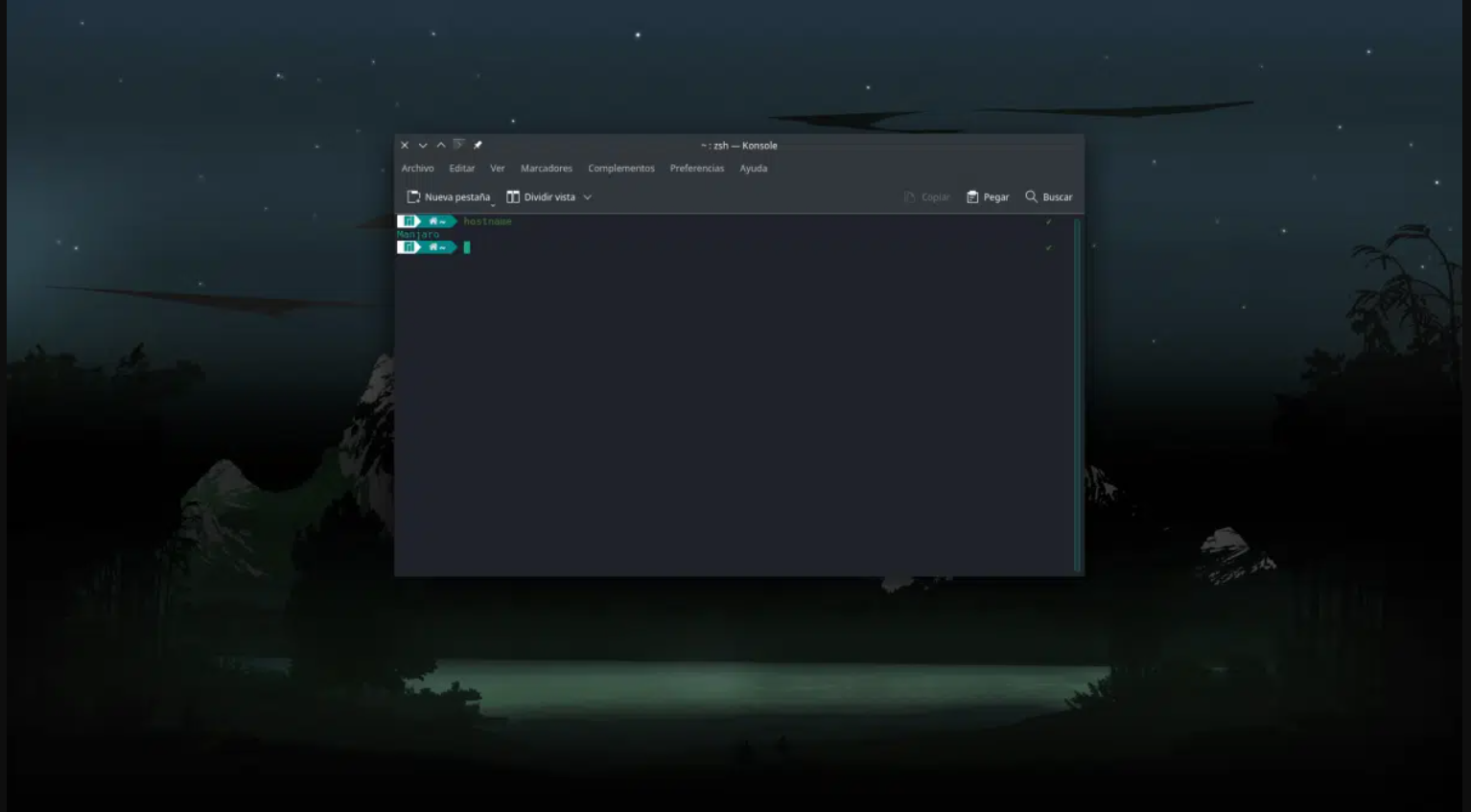This screenshot has width=1471, height=812.
Task: Click the terminal vertical scrollbar
Action: click(x=1078, y=394)
